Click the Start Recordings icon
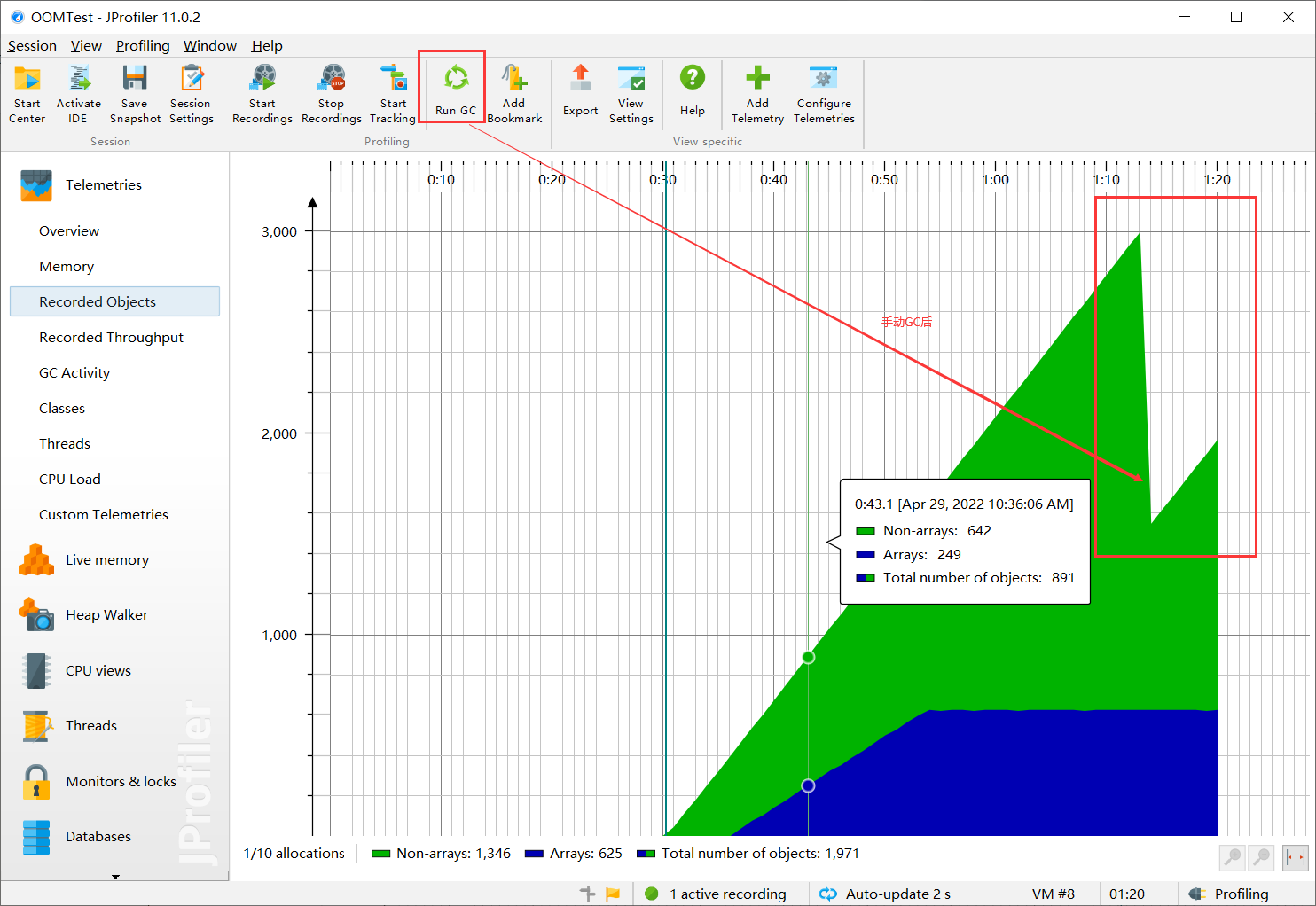Viewport: 1316px width, 906px height. [262, 93]
